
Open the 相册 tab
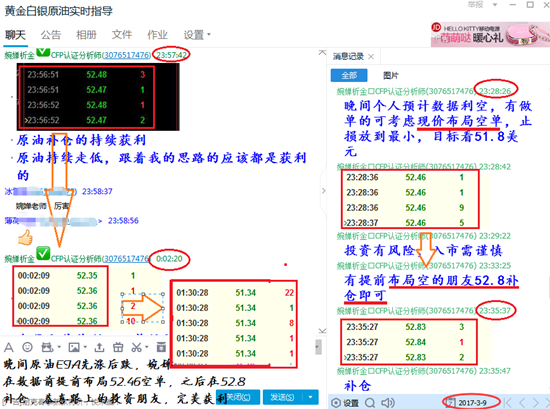click(x=86, y=35)
